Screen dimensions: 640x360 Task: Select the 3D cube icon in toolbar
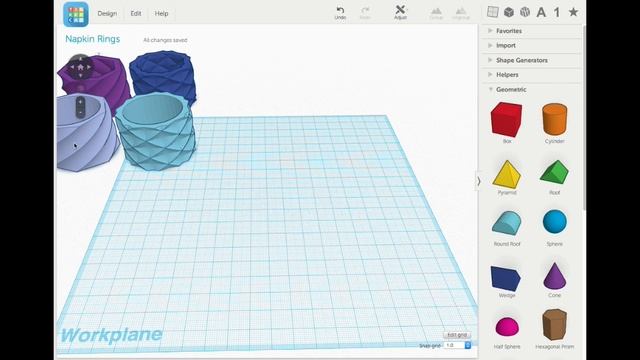click(x=509, y=12)
